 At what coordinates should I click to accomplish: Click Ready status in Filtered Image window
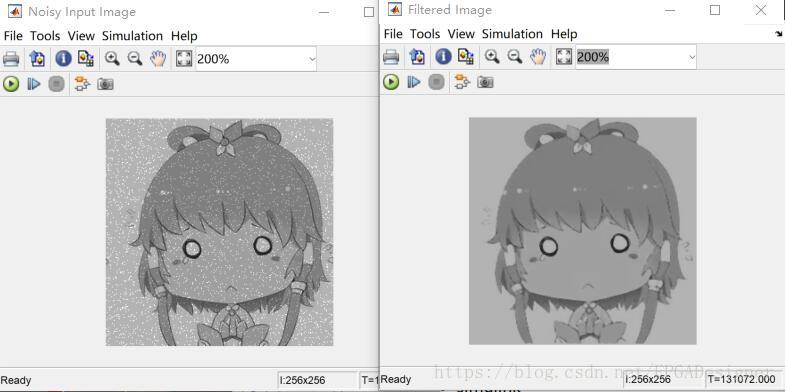(x=396, y=379)
